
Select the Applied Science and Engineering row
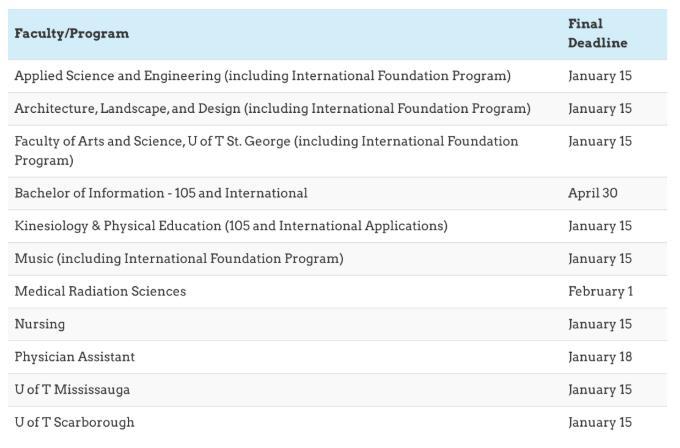(x=337, y=76)
